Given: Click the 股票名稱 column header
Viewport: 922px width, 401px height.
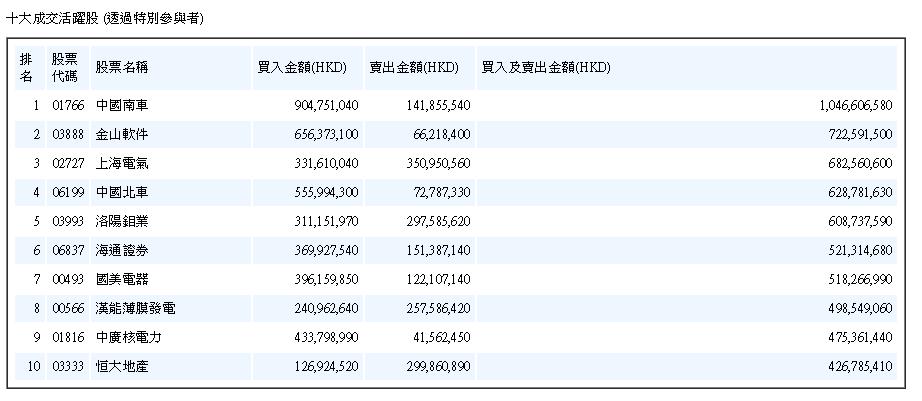Looking at the screenshot, I should [x=122, y=67].
